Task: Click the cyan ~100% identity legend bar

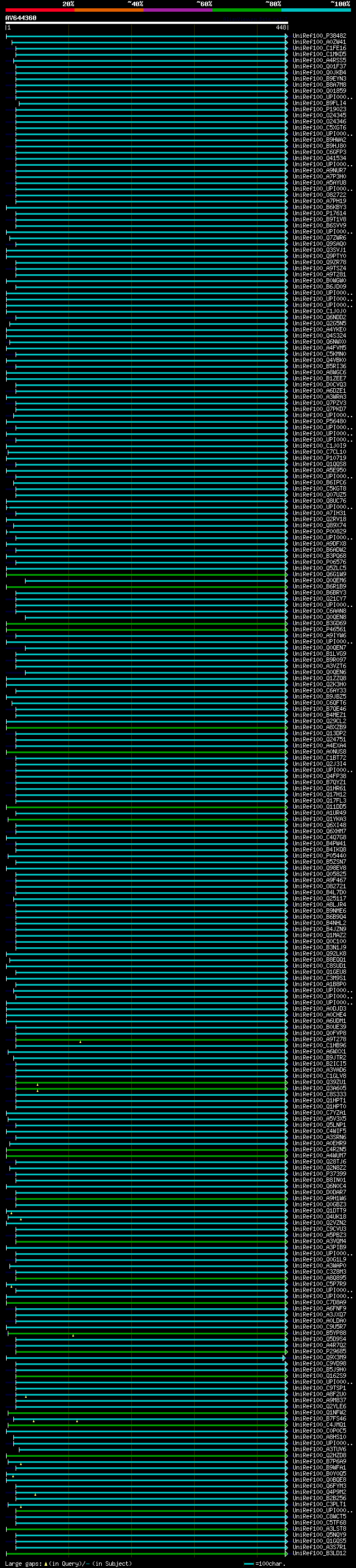Action: tap(316, 10)
